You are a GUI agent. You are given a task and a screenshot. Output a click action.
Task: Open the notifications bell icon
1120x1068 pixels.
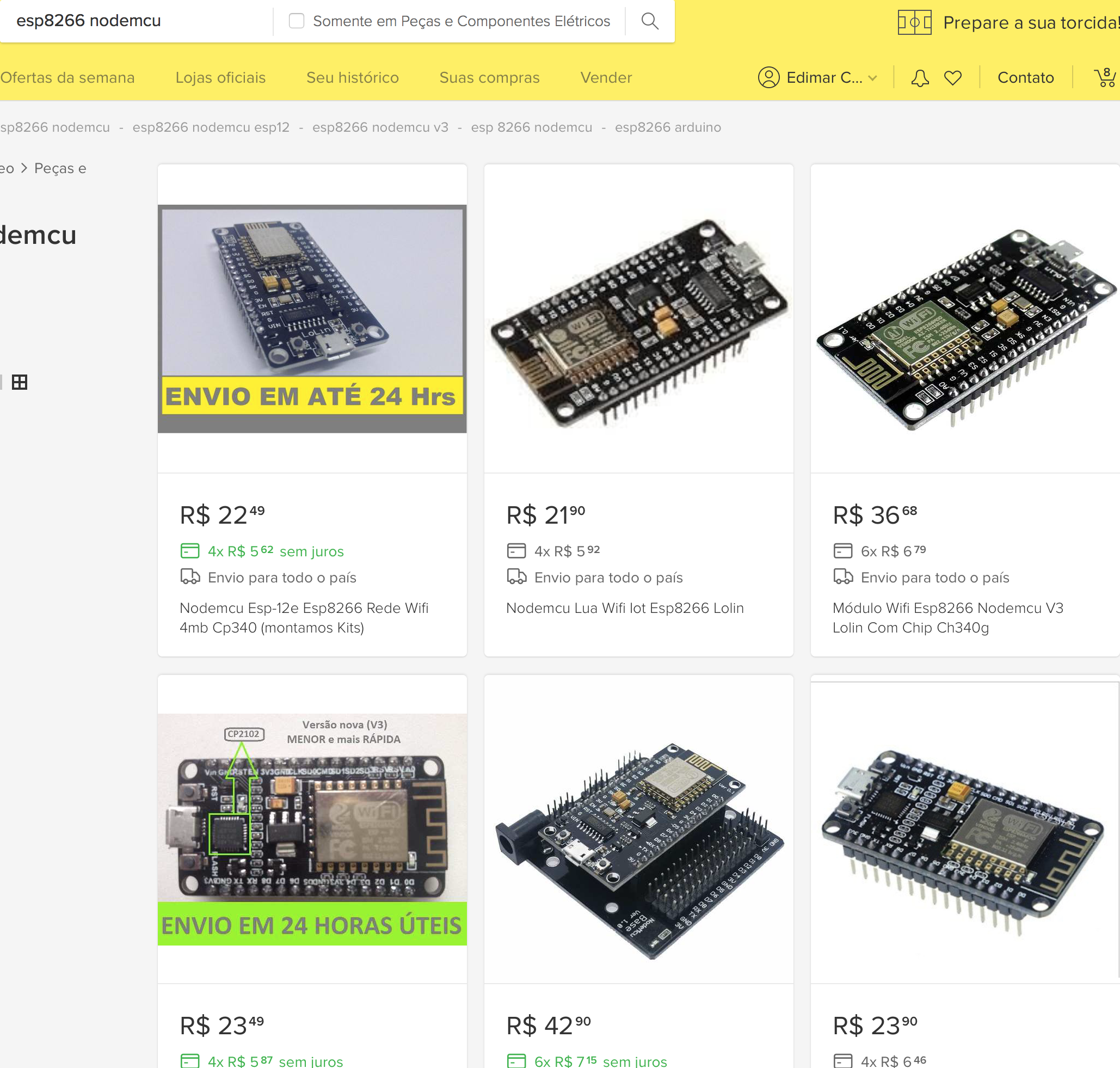pyautogui.click(x=920, y=78)
